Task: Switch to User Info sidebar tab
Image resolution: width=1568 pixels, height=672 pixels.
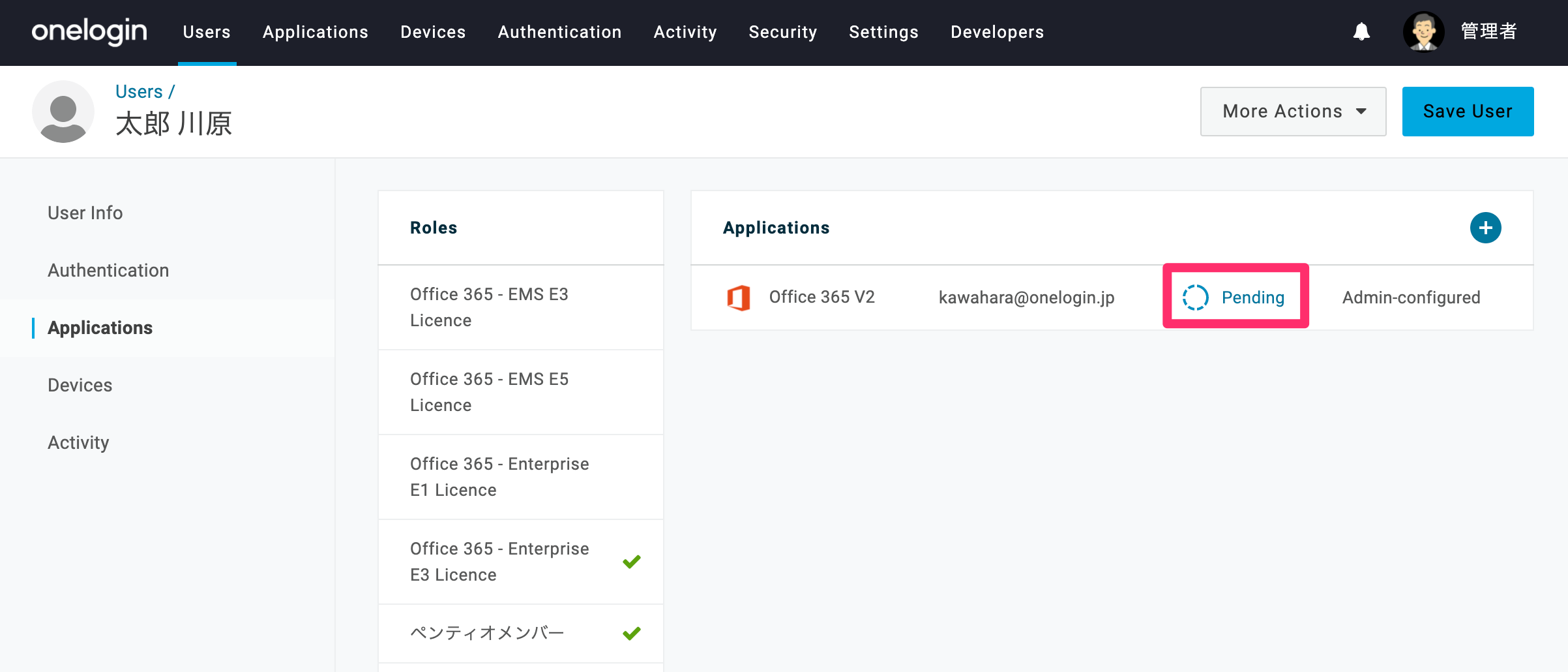Action: (x=85, y=213)
